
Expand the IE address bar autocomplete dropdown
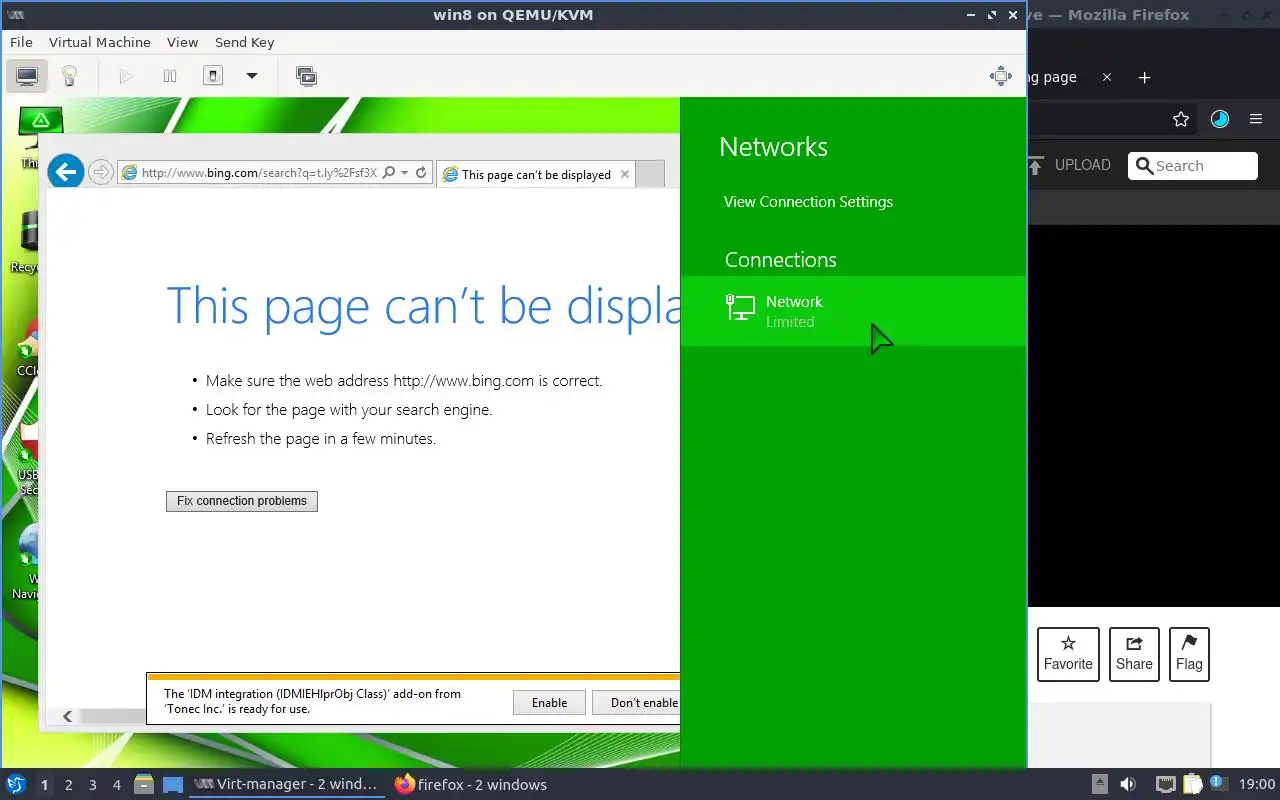click(x=405, y=173)
